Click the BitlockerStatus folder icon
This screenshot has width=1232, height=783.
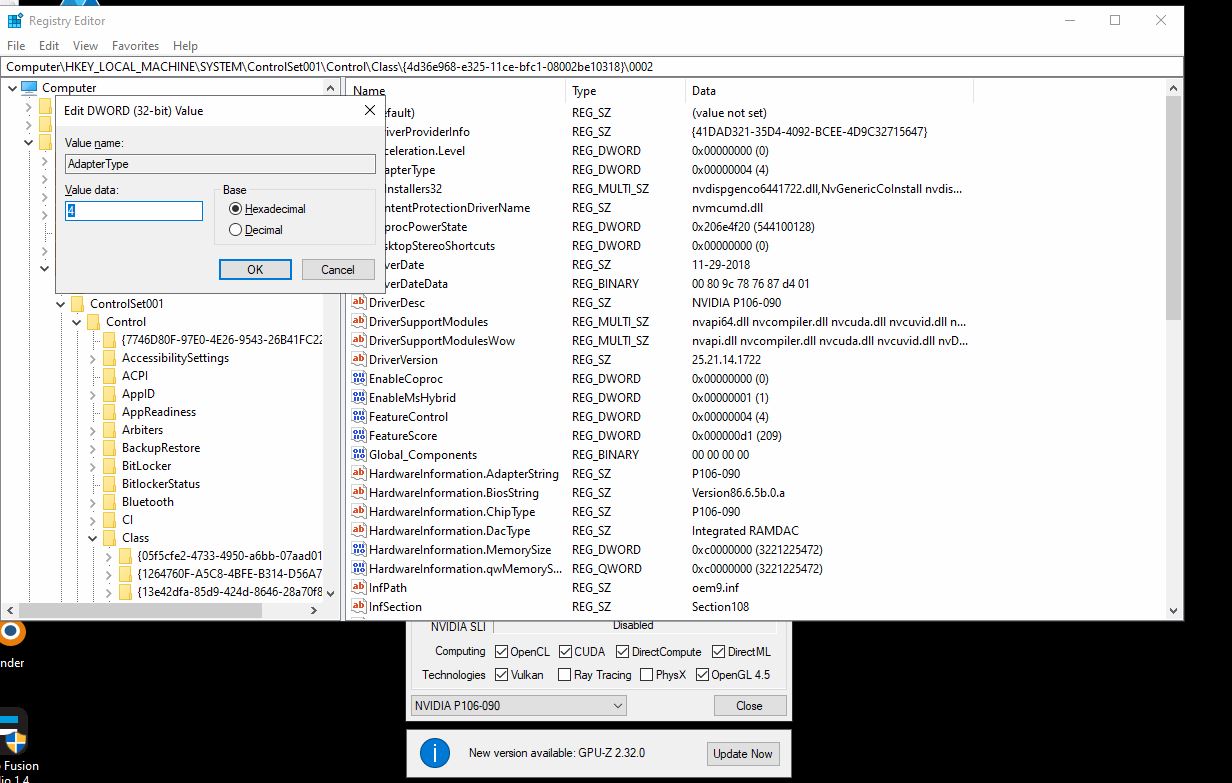110,484
